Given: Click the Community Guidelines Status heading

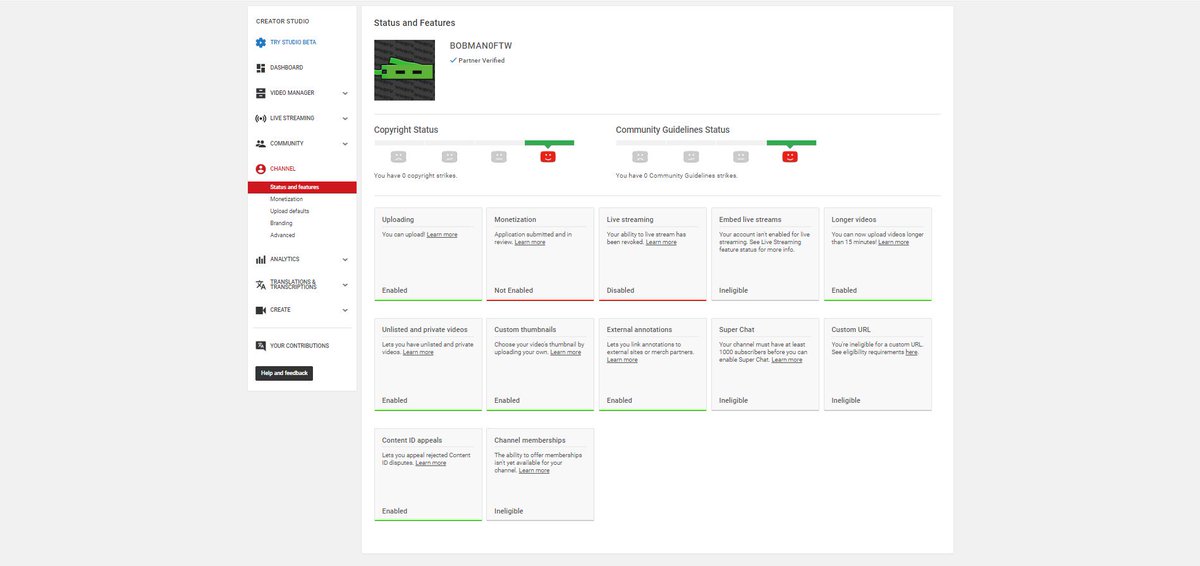Looking at the screenshot, I should pos(673,130).
